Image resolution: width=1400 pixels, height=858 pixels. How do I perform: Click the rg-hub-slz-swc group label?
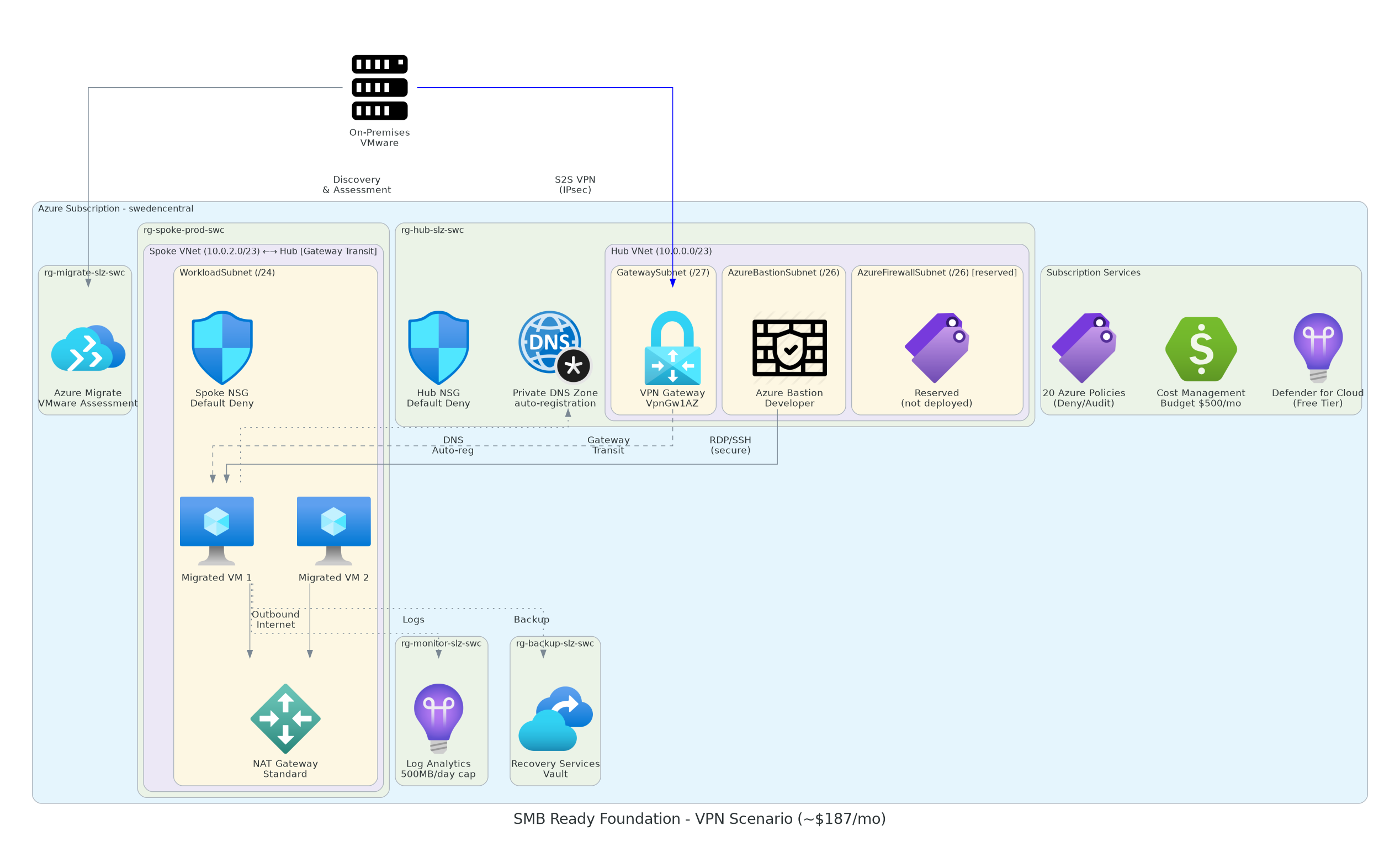[433, 231]
